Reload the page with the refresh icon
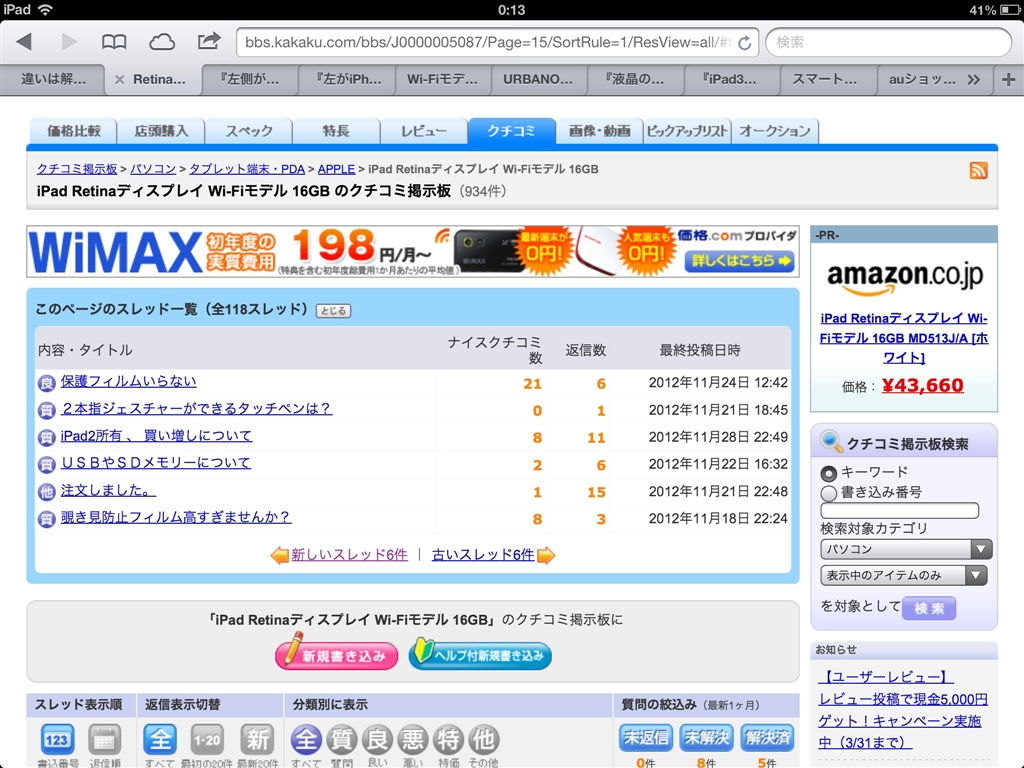1024x768 pixels. [744, 43]
